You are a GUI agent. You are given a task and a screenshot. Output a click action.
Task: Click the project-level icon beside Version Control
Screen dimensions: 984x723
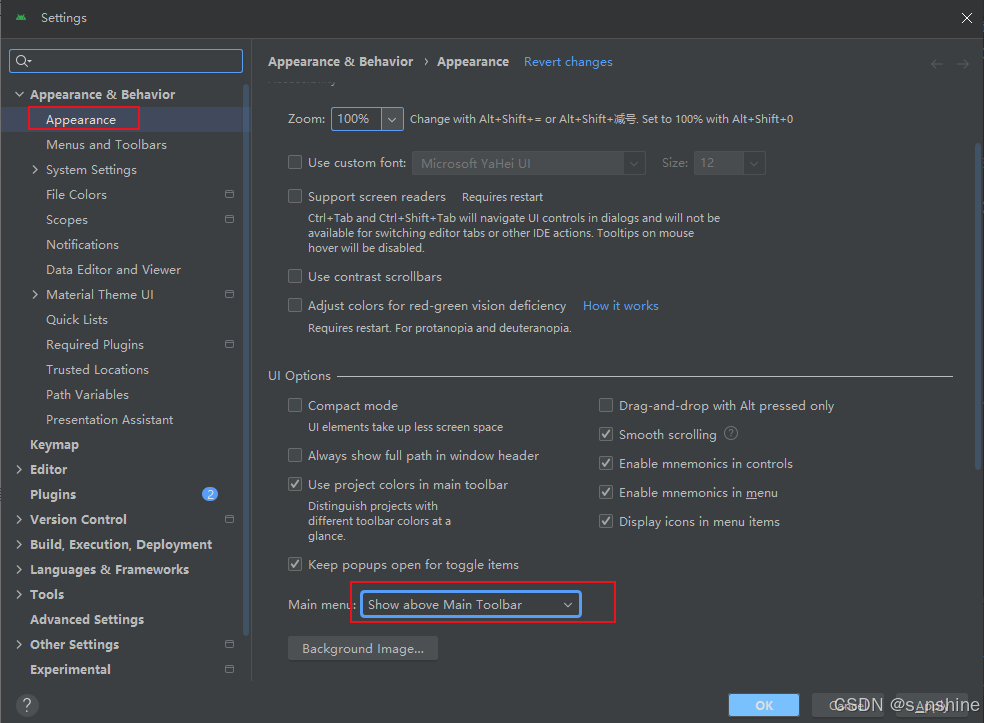click(230, 520)
